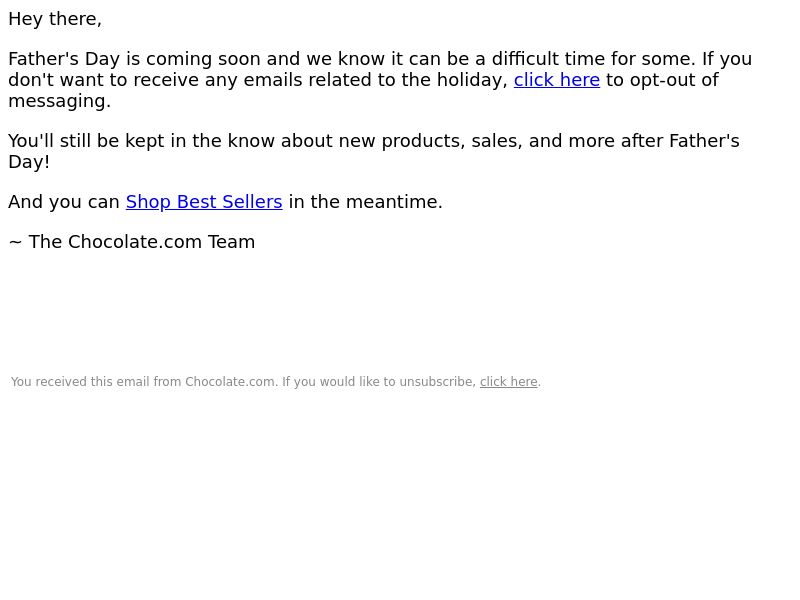Click 'If you would like to unsubscribe,' text

point(379,382)
